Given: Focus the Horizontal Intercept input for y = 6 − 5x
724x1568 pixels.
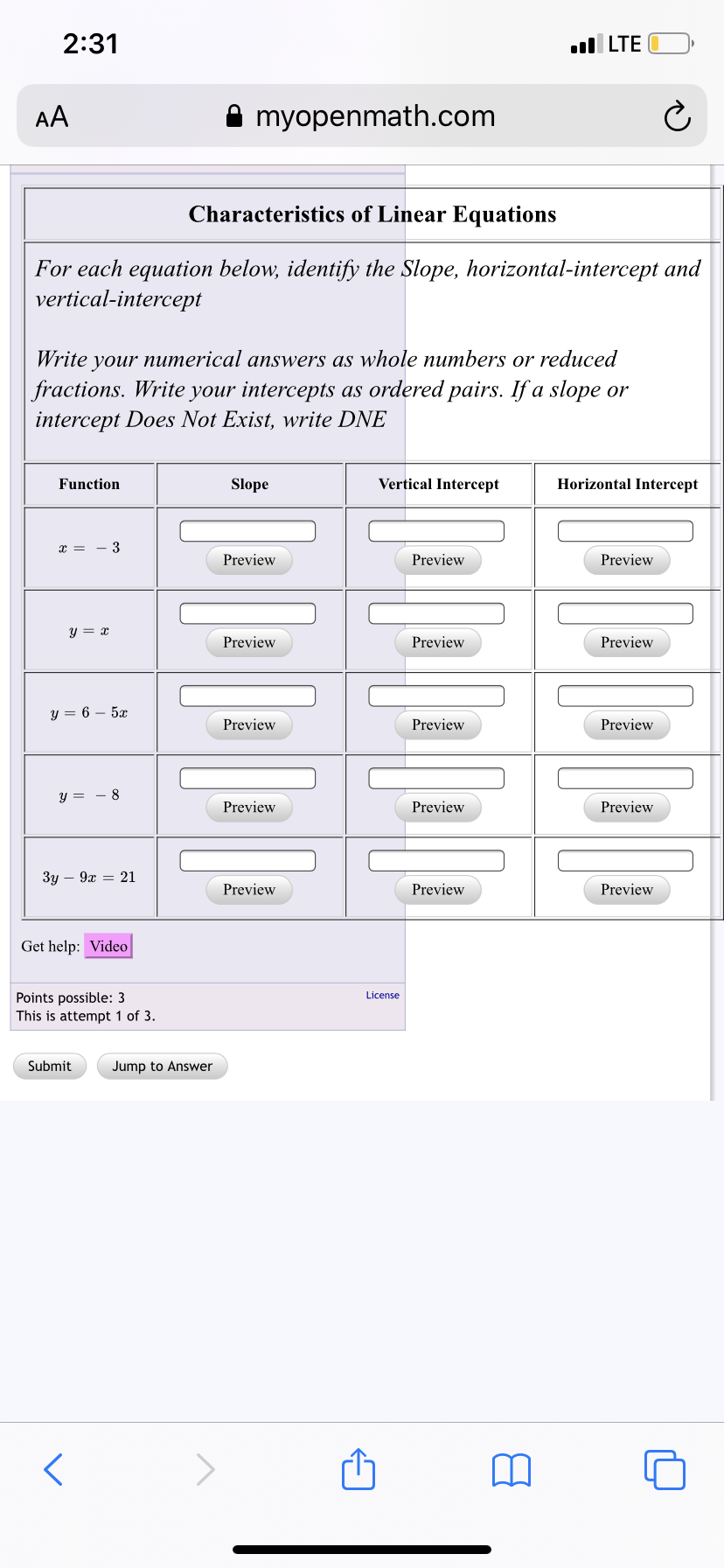Looking at the screenshot, I should click(x=625, y=695).
